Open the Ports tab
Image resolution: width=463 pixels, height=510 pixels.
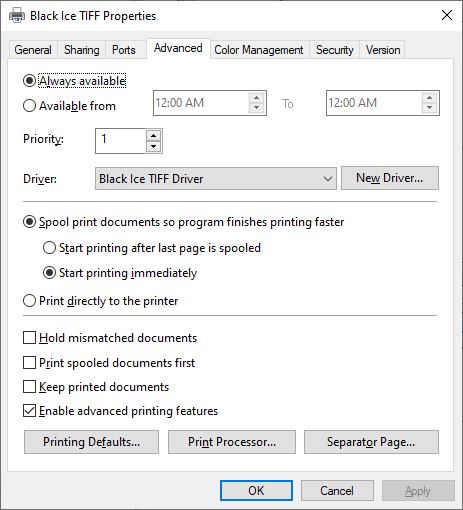[124, 50]
